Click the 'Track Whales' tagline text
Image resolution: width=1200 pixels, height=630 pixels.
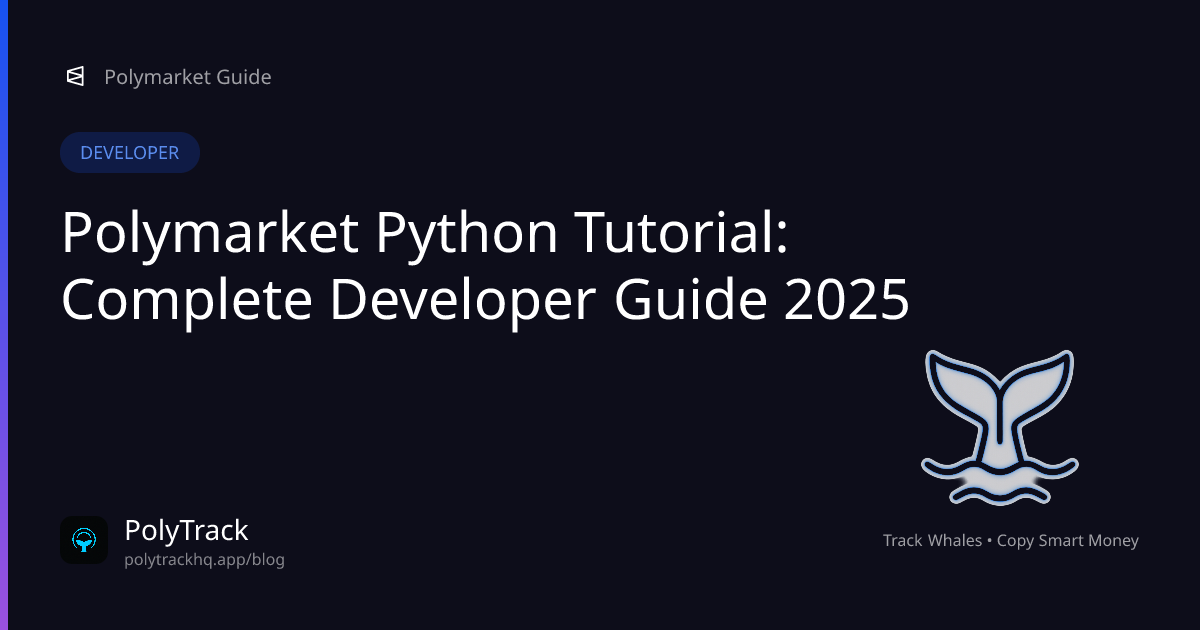(931, 541)
